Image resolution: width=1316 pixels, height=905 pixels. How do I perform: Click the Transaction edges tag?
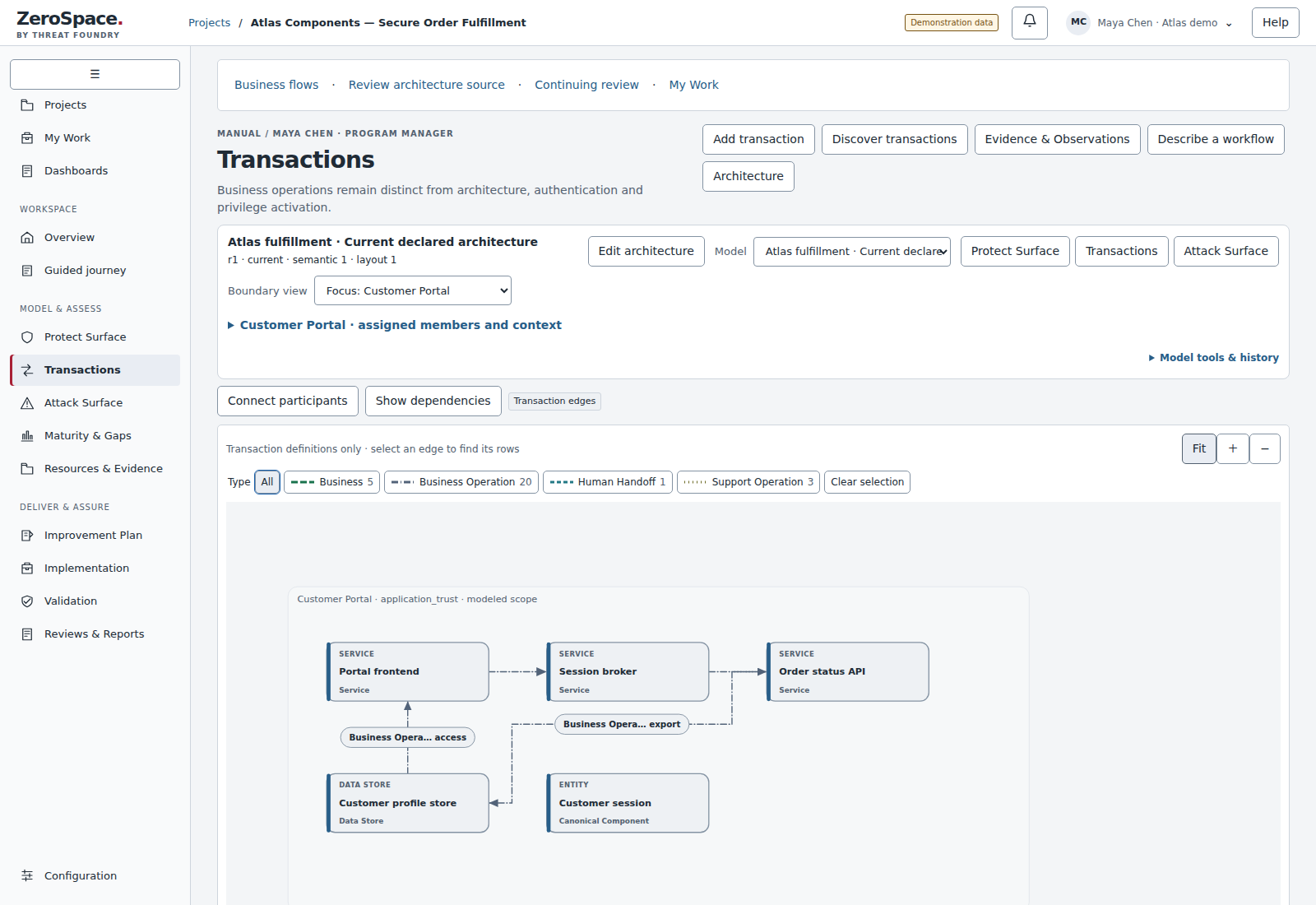click(x=554, y=401)
